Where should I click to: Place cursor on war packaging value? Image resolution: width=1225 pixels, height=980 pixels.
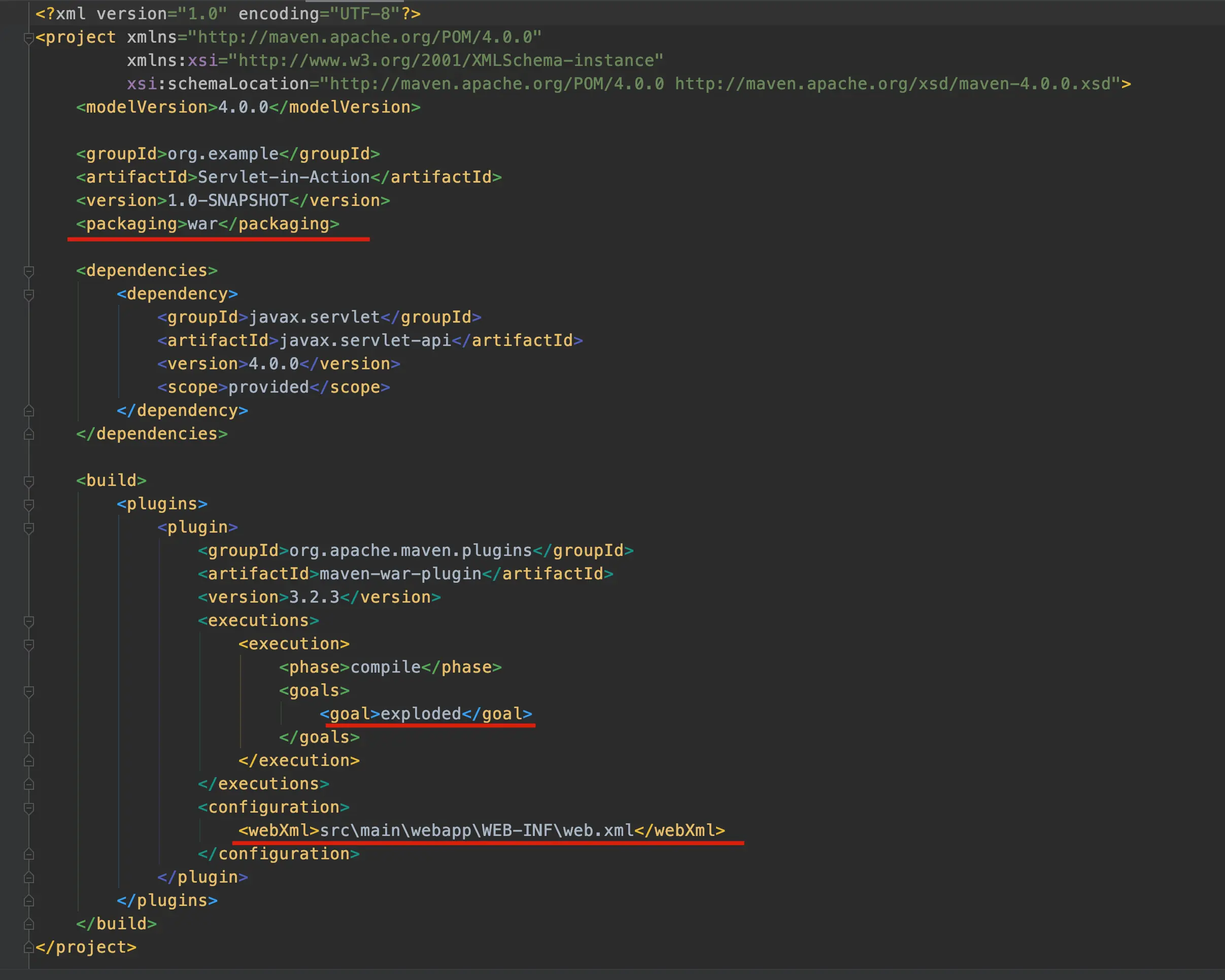coord(202,224)
